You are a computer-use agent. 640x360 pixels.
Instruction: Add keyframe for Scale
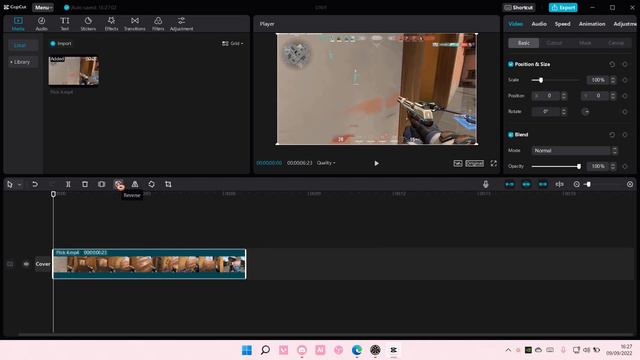point(625,80)
